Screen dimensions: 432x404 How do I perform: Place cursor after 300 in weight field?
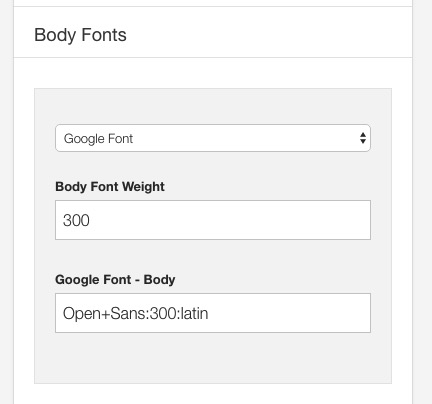[90, 220]
